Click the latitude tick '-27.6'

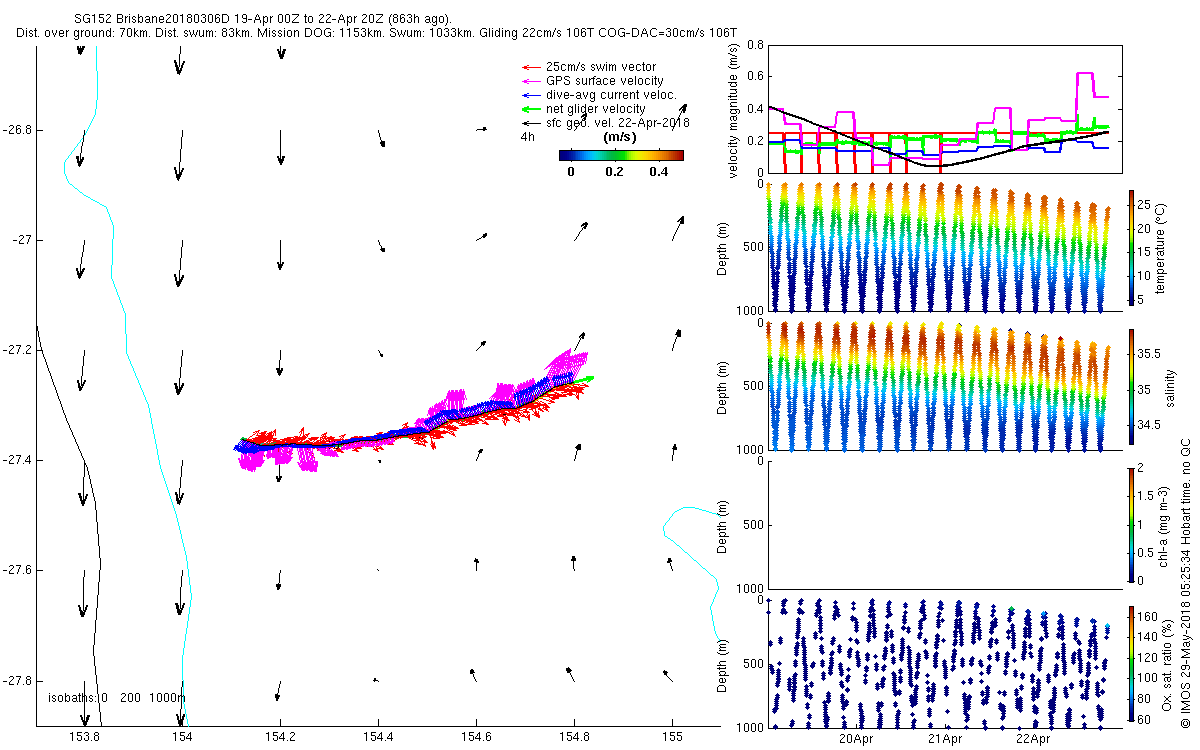(19, 570)
